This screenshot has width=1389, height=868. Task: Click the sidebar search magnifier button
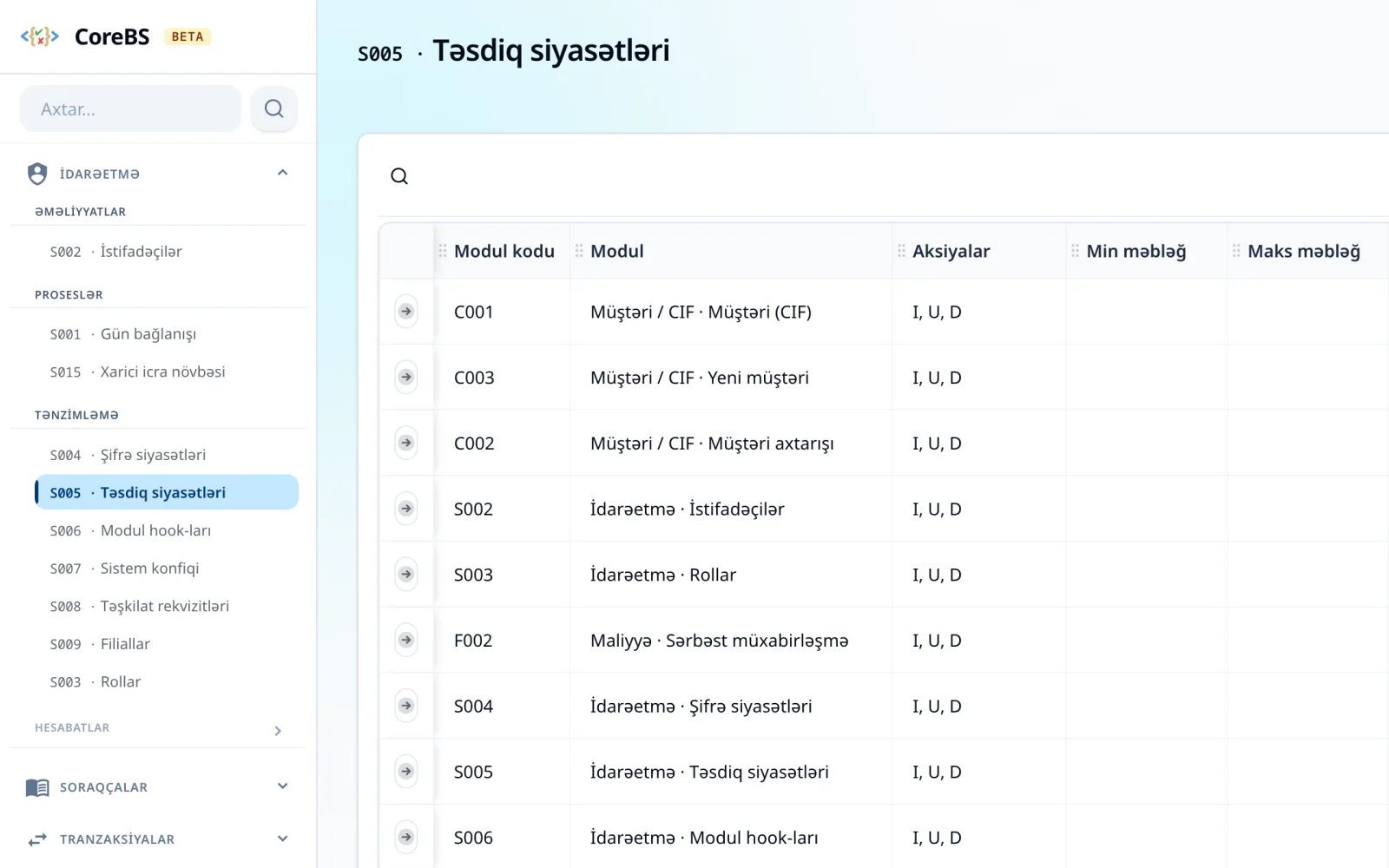(274, 108)
